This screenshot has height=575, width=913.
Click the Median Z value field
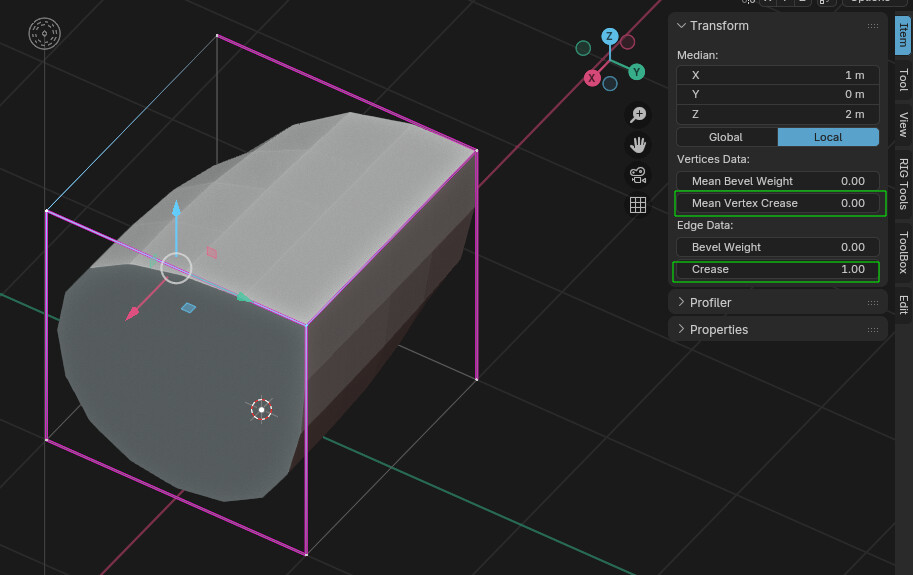point(777,114)
